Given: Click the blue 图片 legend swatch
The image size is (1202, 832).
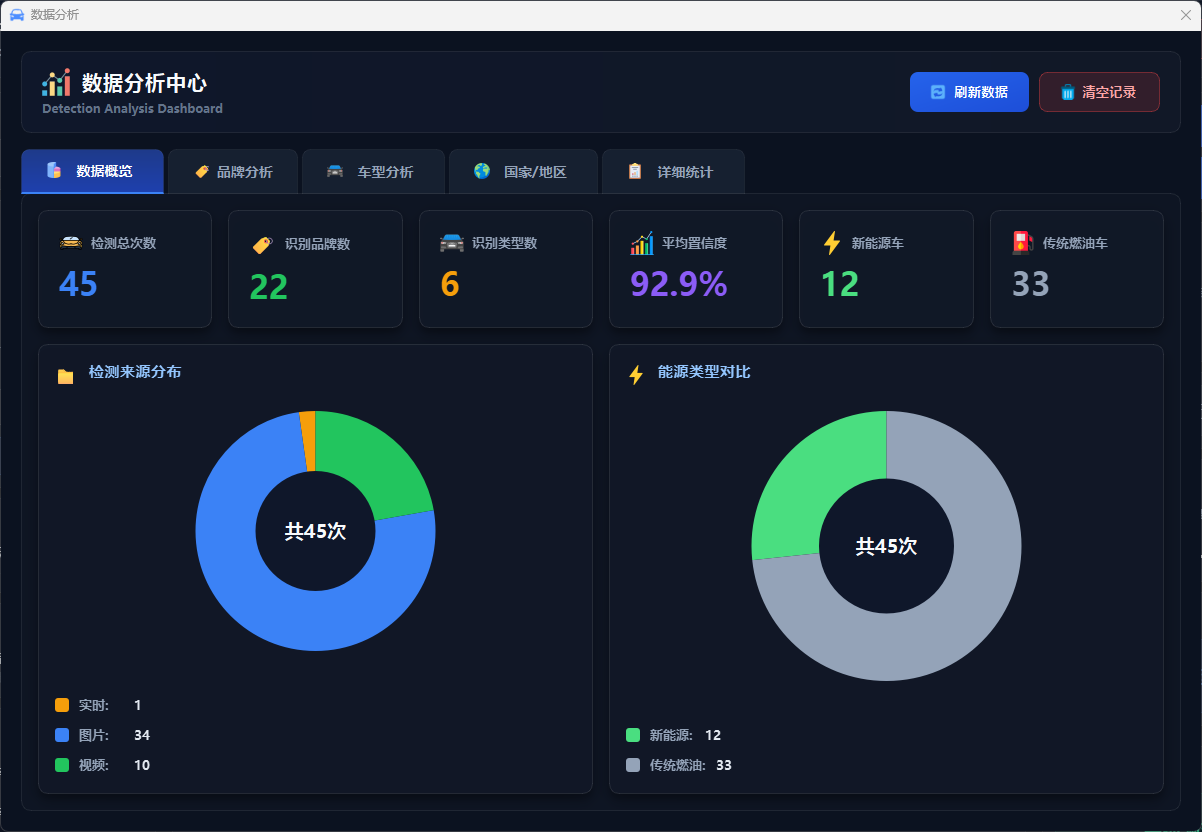Looking at the screenshot, I should (62, 735).
